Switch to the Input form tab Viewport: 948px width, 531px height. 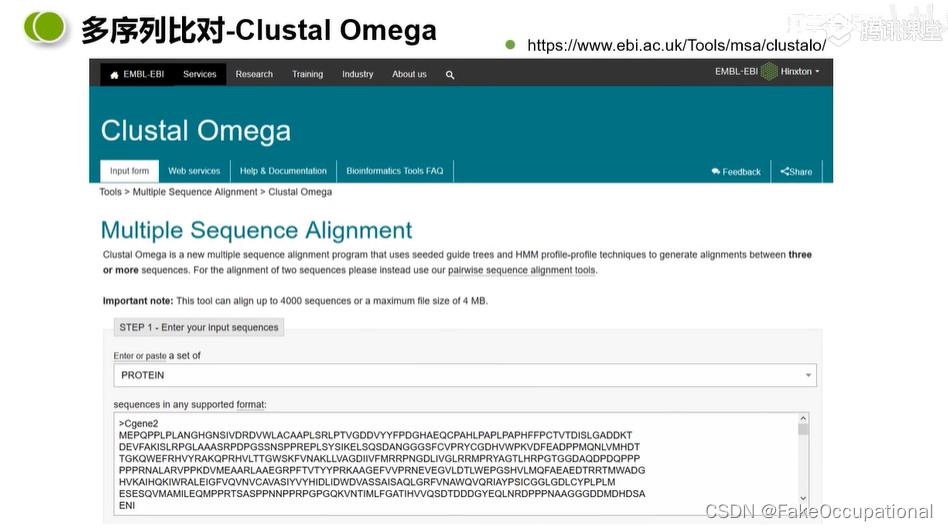click(129, 171)
